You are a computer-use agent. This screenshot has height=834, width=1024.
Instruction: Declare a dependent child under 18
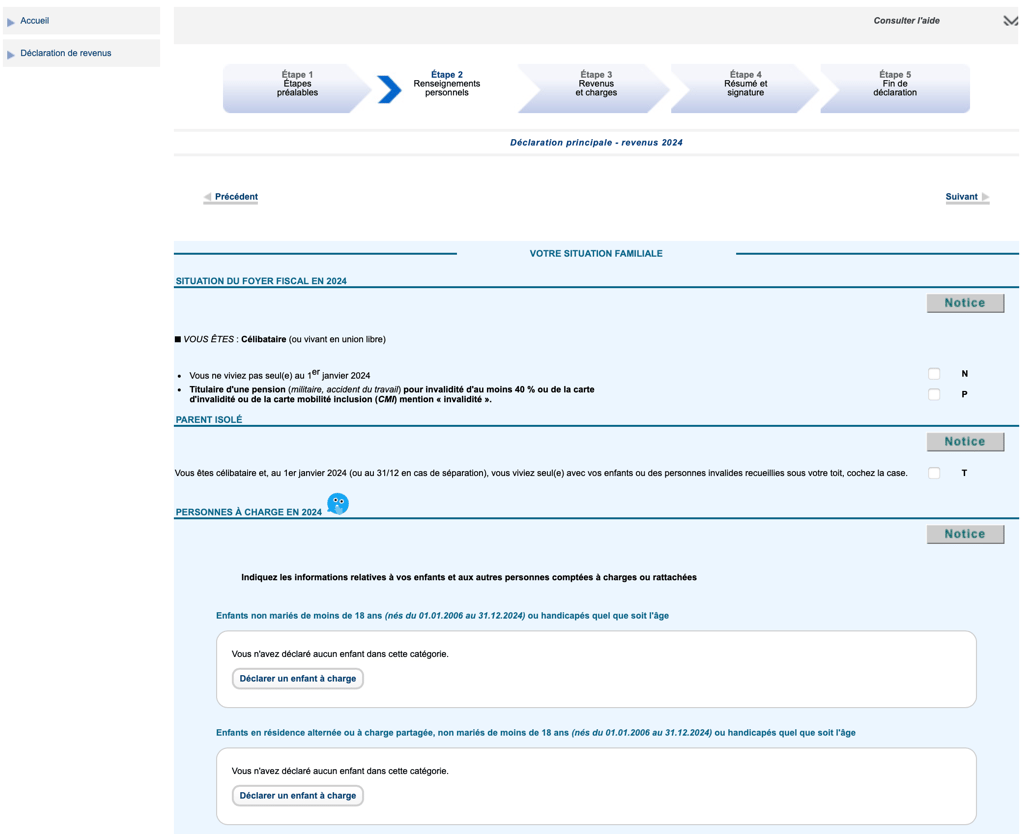[x=298, y=679]
